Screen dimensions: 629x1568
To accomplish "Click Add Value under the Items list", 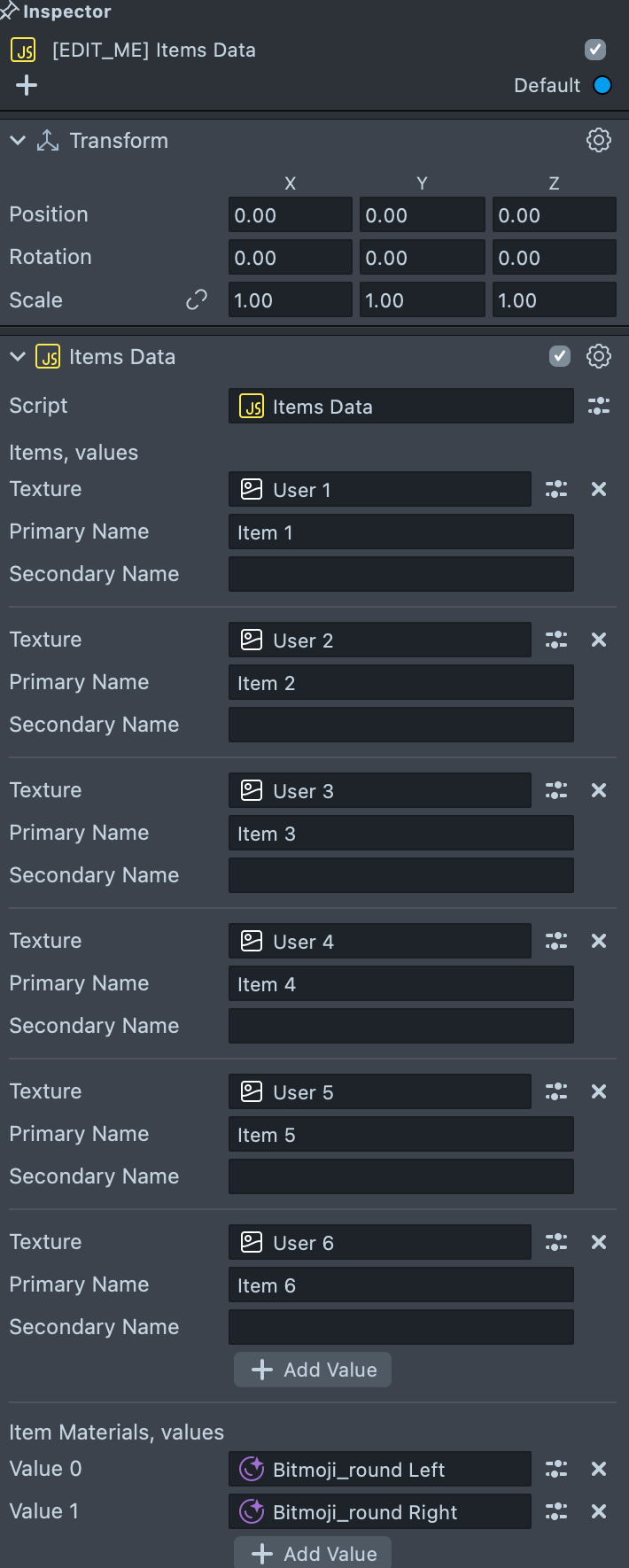I will pos(313,1370).
